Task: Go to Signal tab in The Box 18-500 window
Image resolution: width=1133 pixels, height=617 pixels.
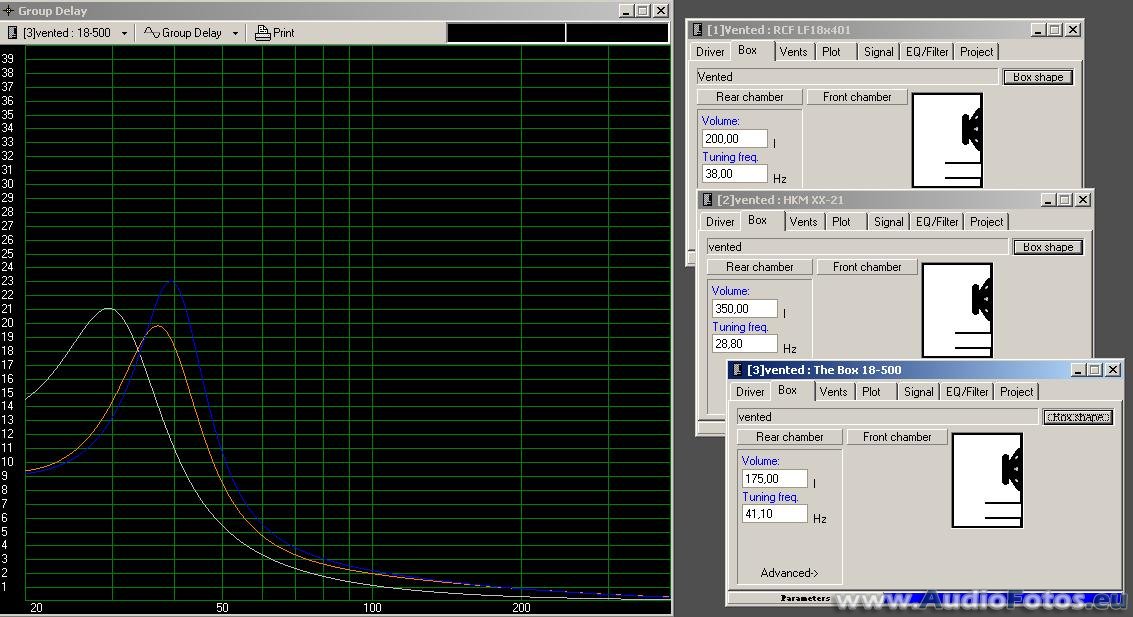Action: [x=918, y=392]
